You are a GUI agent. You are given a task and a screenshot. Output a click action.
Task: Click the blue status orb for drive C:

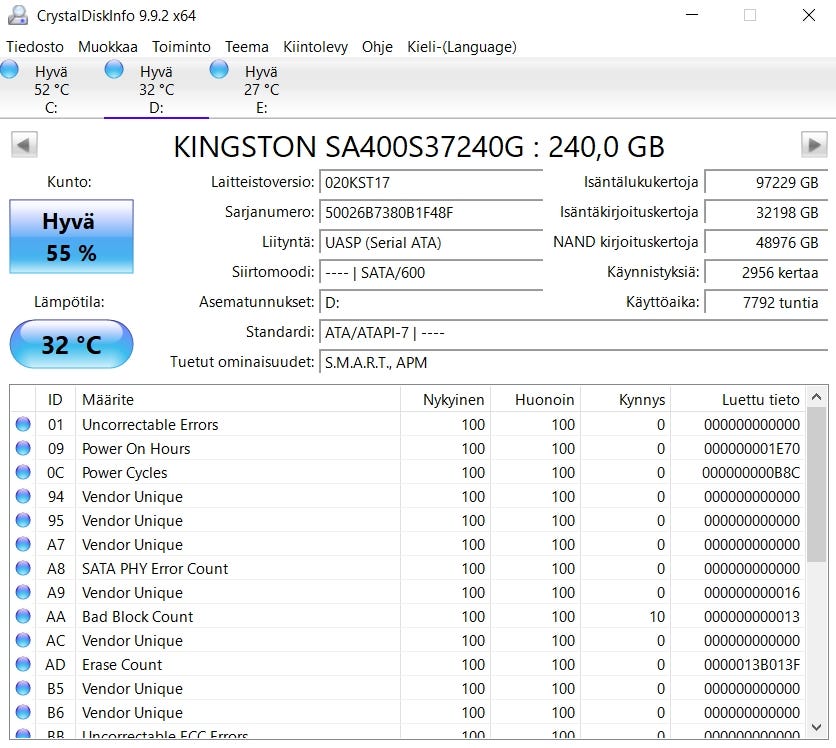(x=10, y=69)
